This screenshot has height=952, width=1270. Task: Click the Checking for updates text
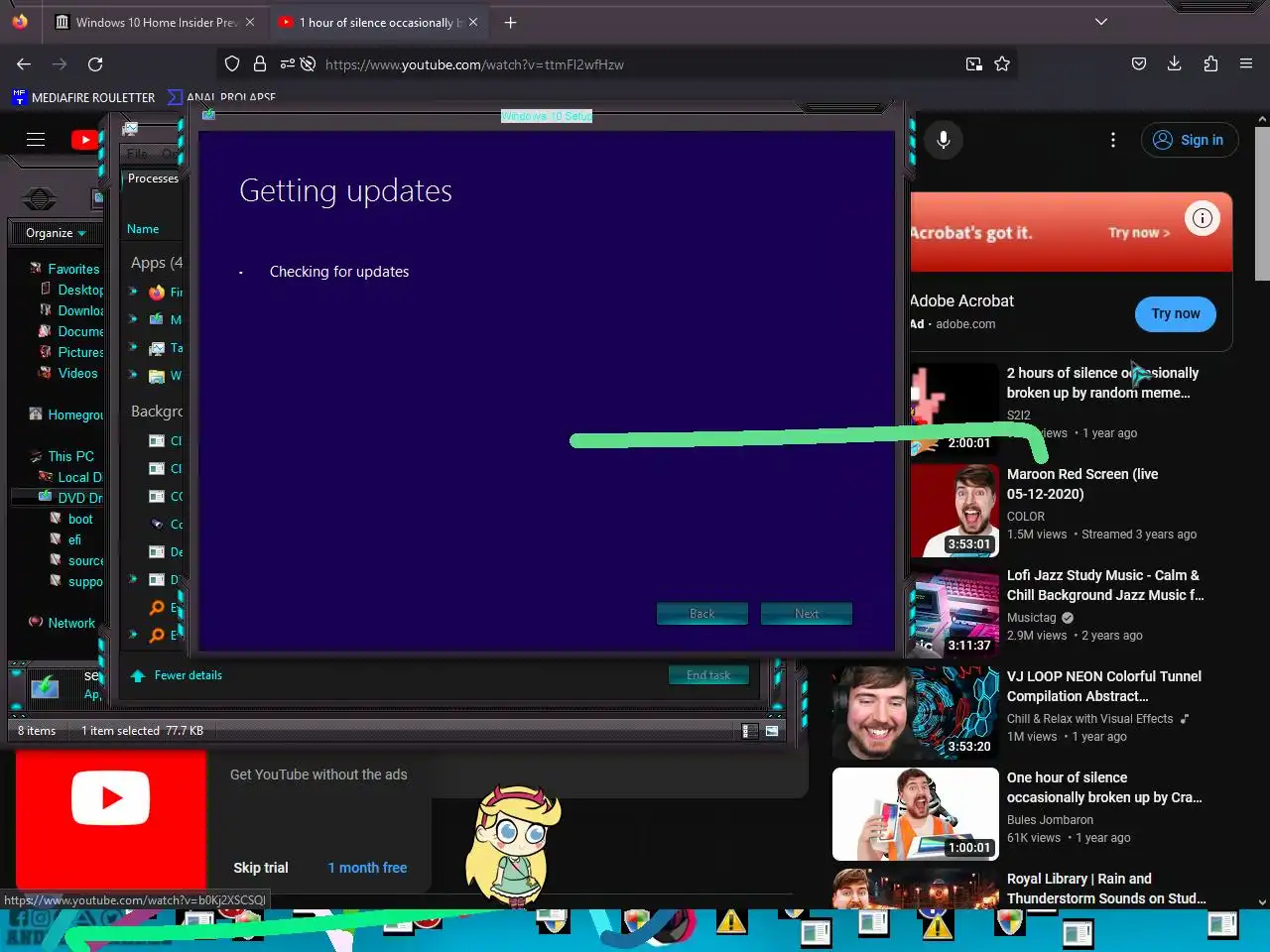coord(339,272)
